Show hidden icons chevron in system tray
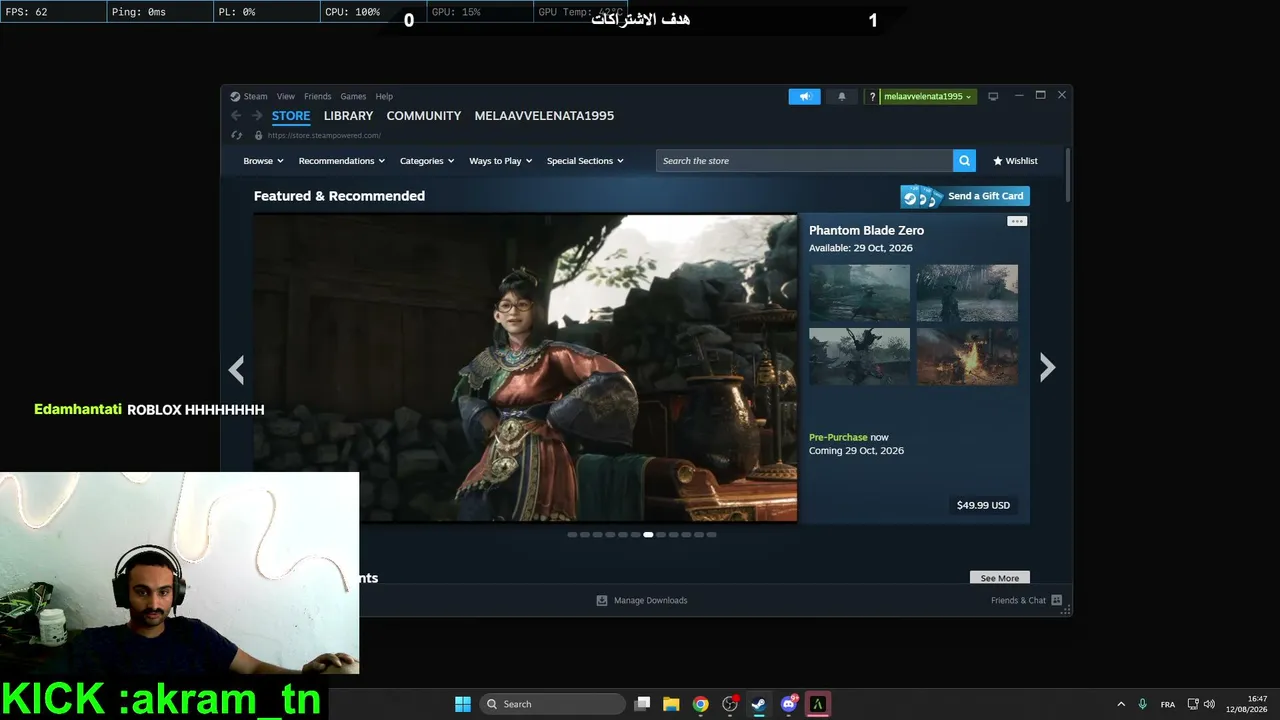This screenshot has width=1280, height=720. (x=1121, y=704)
